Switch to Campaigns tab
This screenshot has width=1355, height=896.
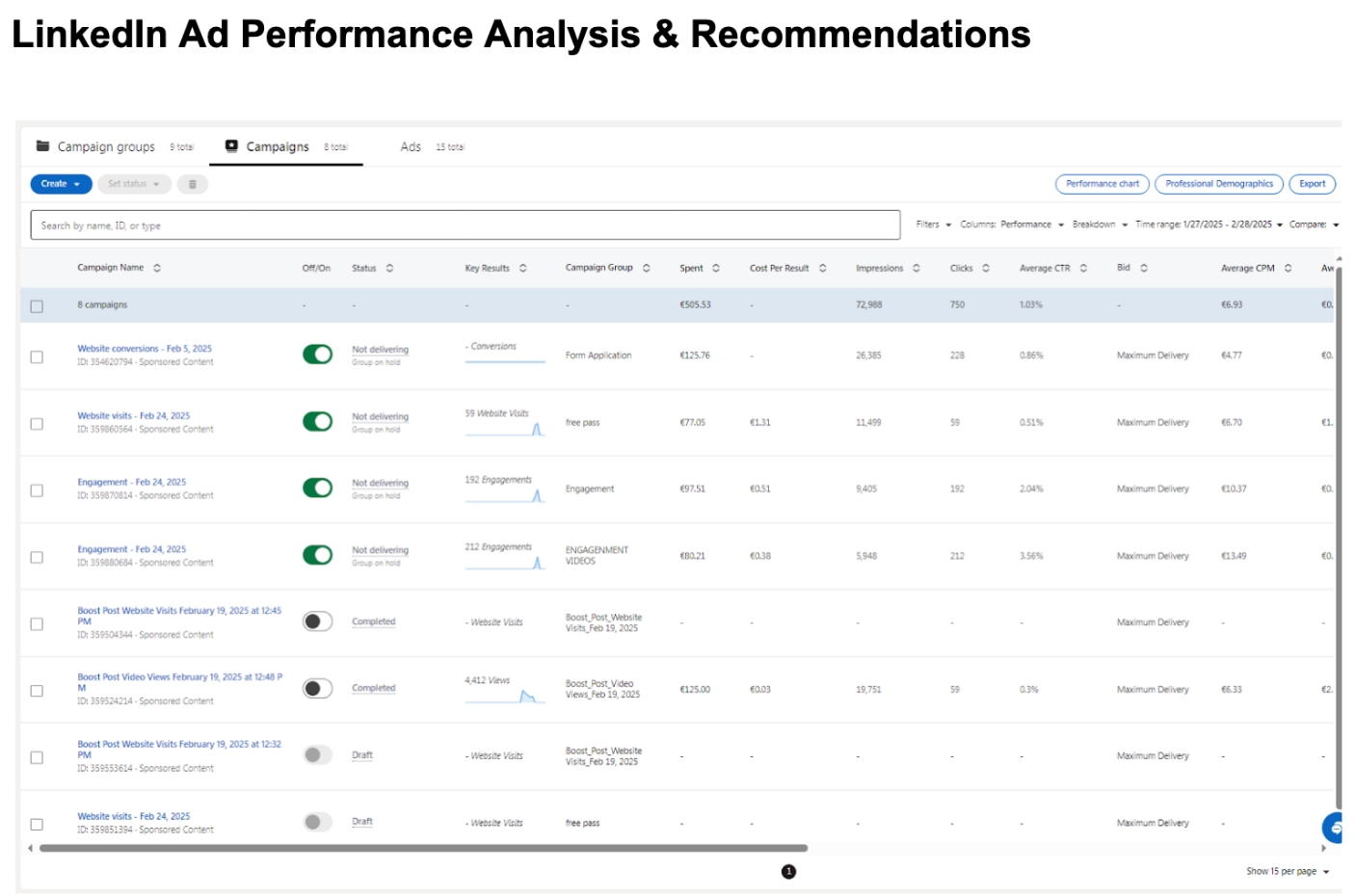point(286,147)
